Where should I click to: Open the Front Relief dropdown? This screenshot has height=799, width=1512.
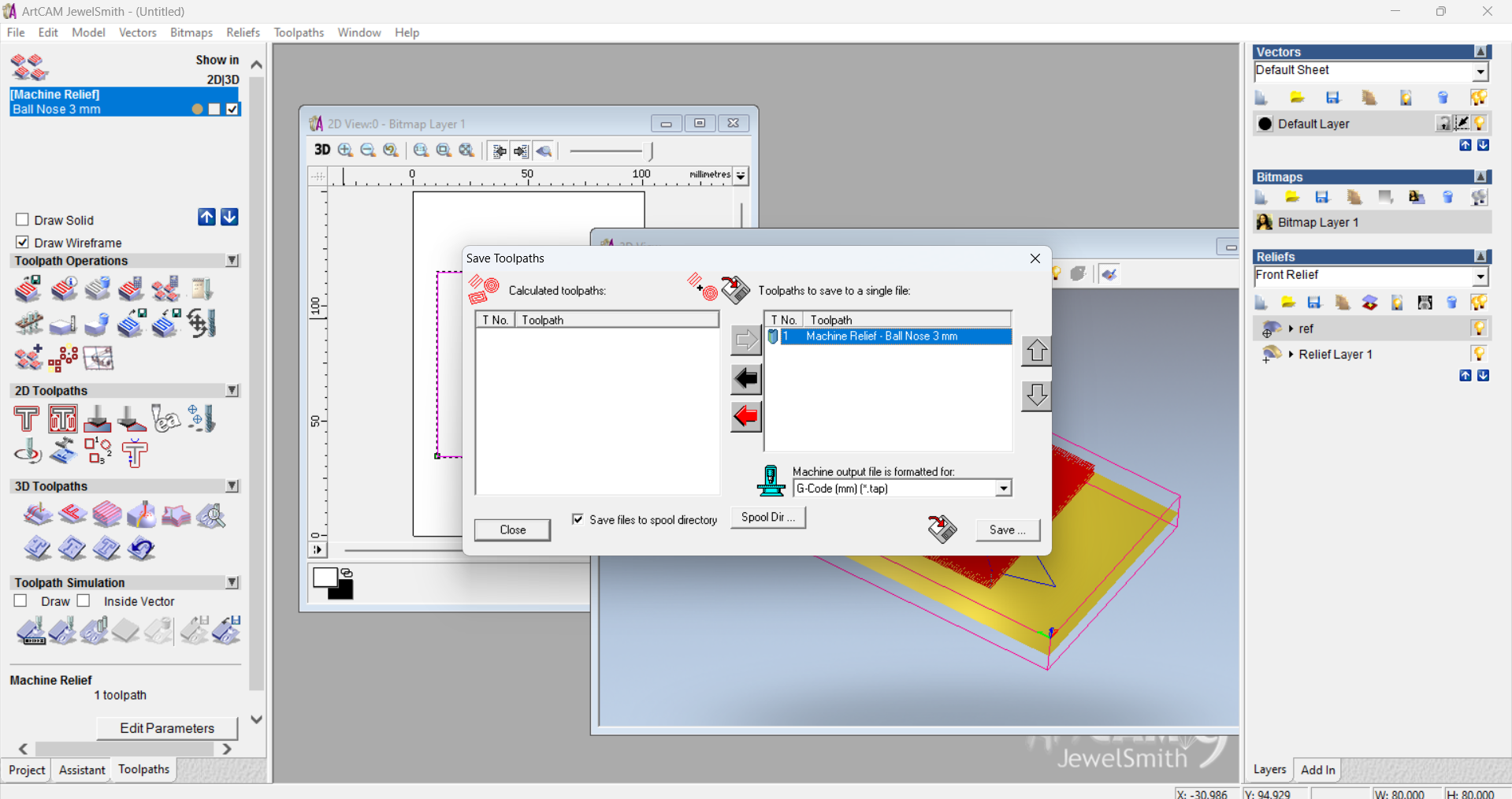coord(1480,277)
